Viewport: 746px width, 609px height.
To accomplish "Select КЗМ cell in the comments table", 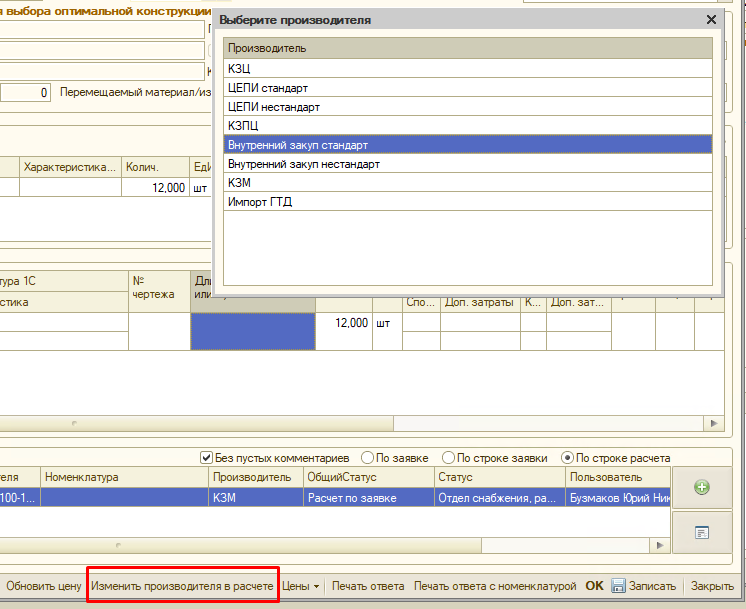I will (256, 498).
